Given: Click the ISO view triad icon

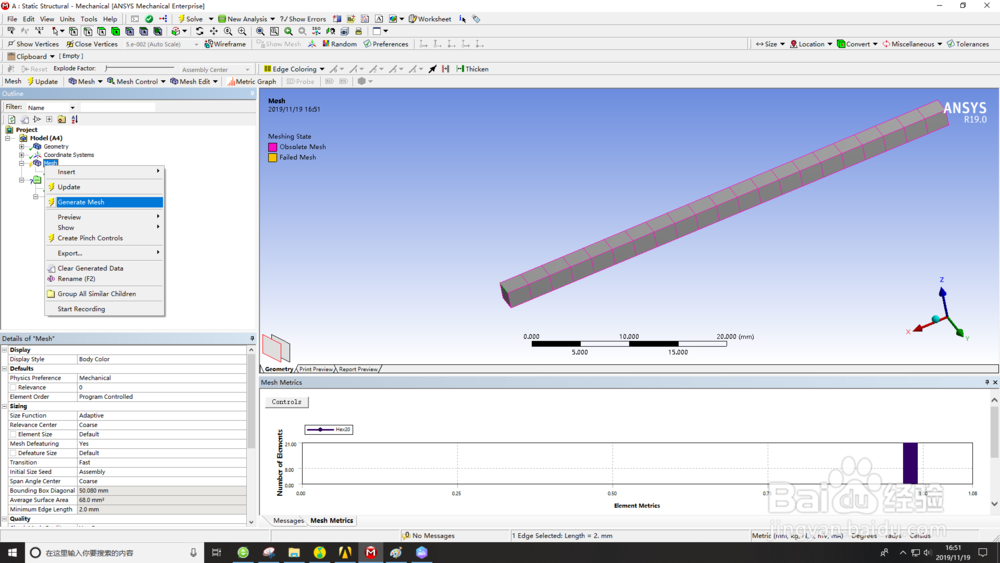Looking at the screenshot, I should click(x=316, y=31).
